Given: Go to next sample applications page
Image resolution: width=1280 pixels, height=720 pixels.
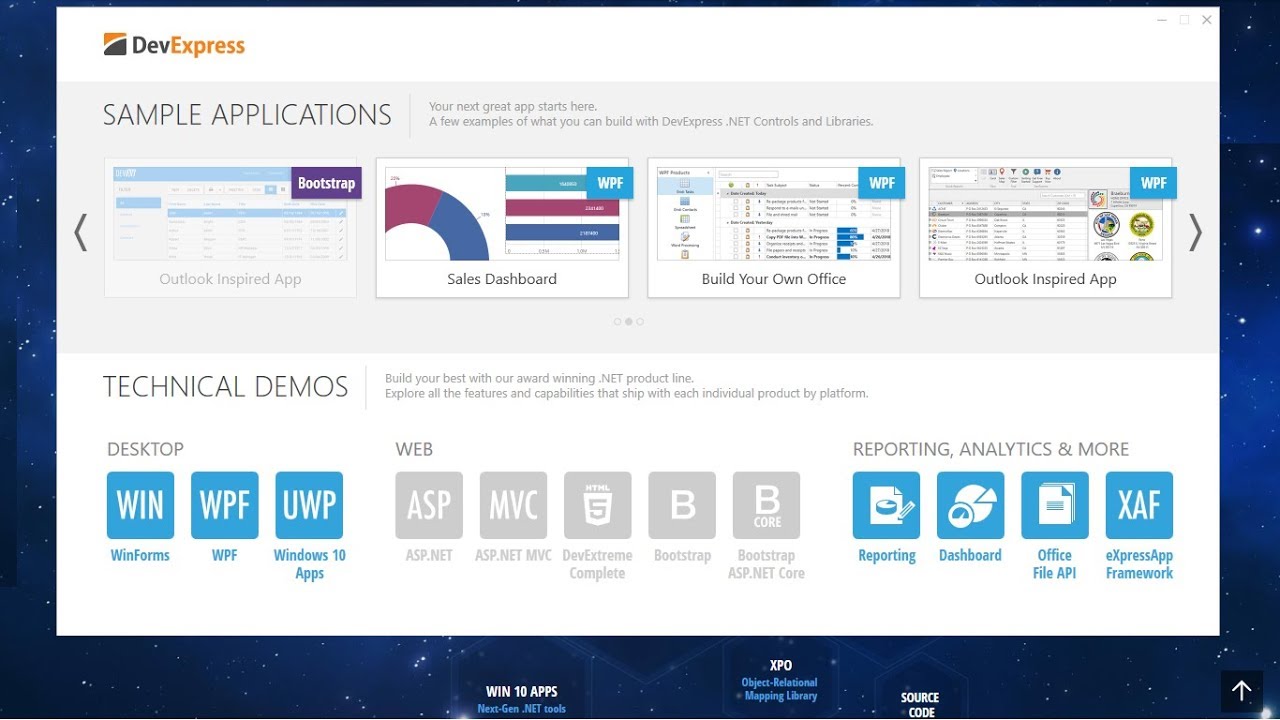Looking at the screenshot, I should point(1195,232).
